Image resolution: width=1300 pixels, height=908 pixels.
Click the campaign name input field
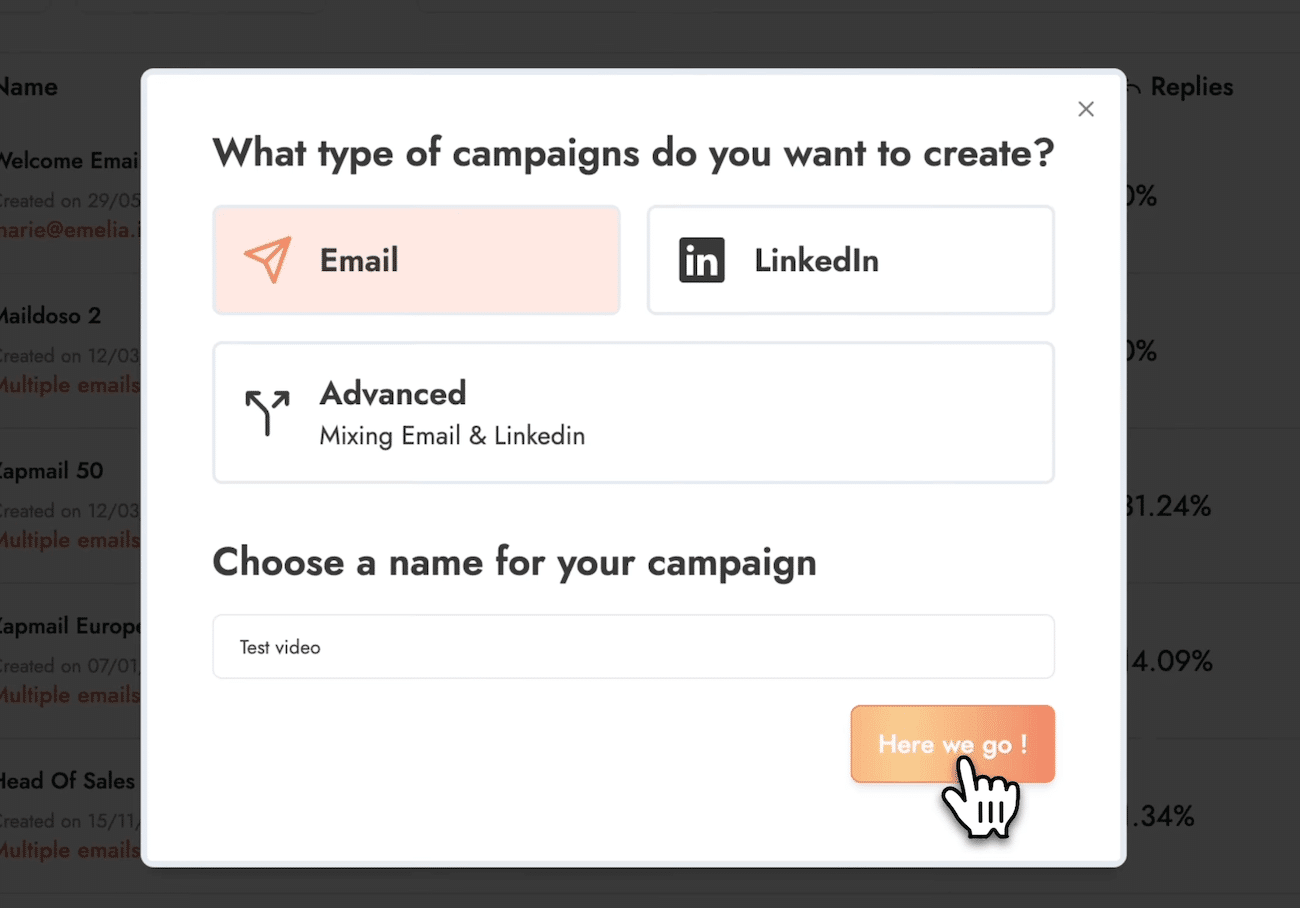tap(633, 647)
